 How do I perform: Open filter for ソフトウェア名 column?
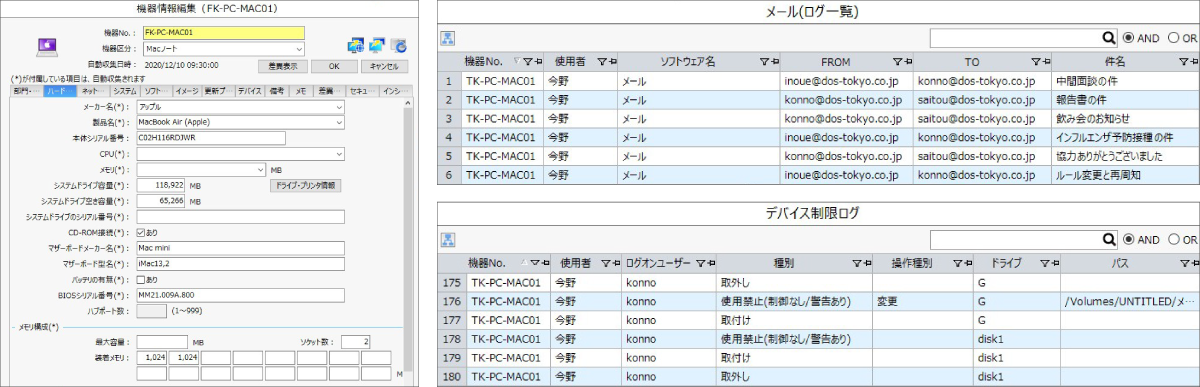[x=764, y=62]
